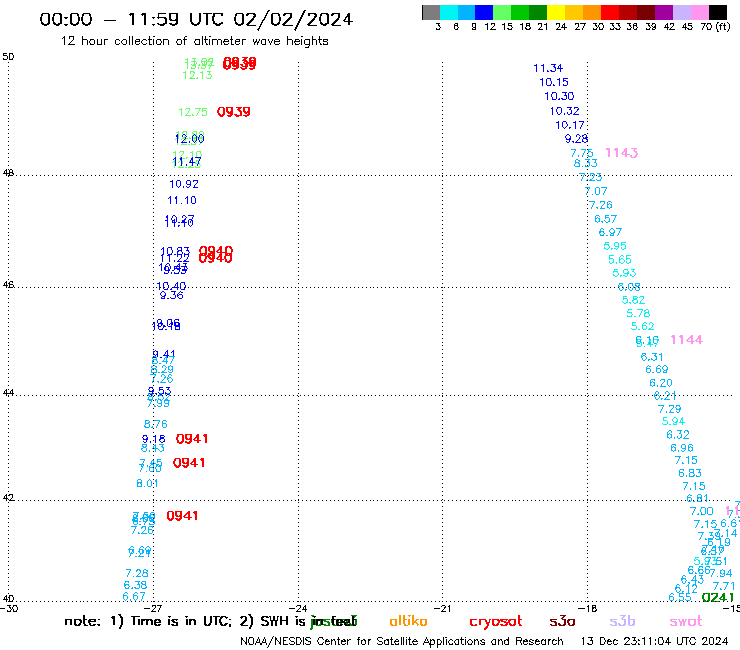
Task: Click the wave height value 7.28
Action: click(137, 574)
